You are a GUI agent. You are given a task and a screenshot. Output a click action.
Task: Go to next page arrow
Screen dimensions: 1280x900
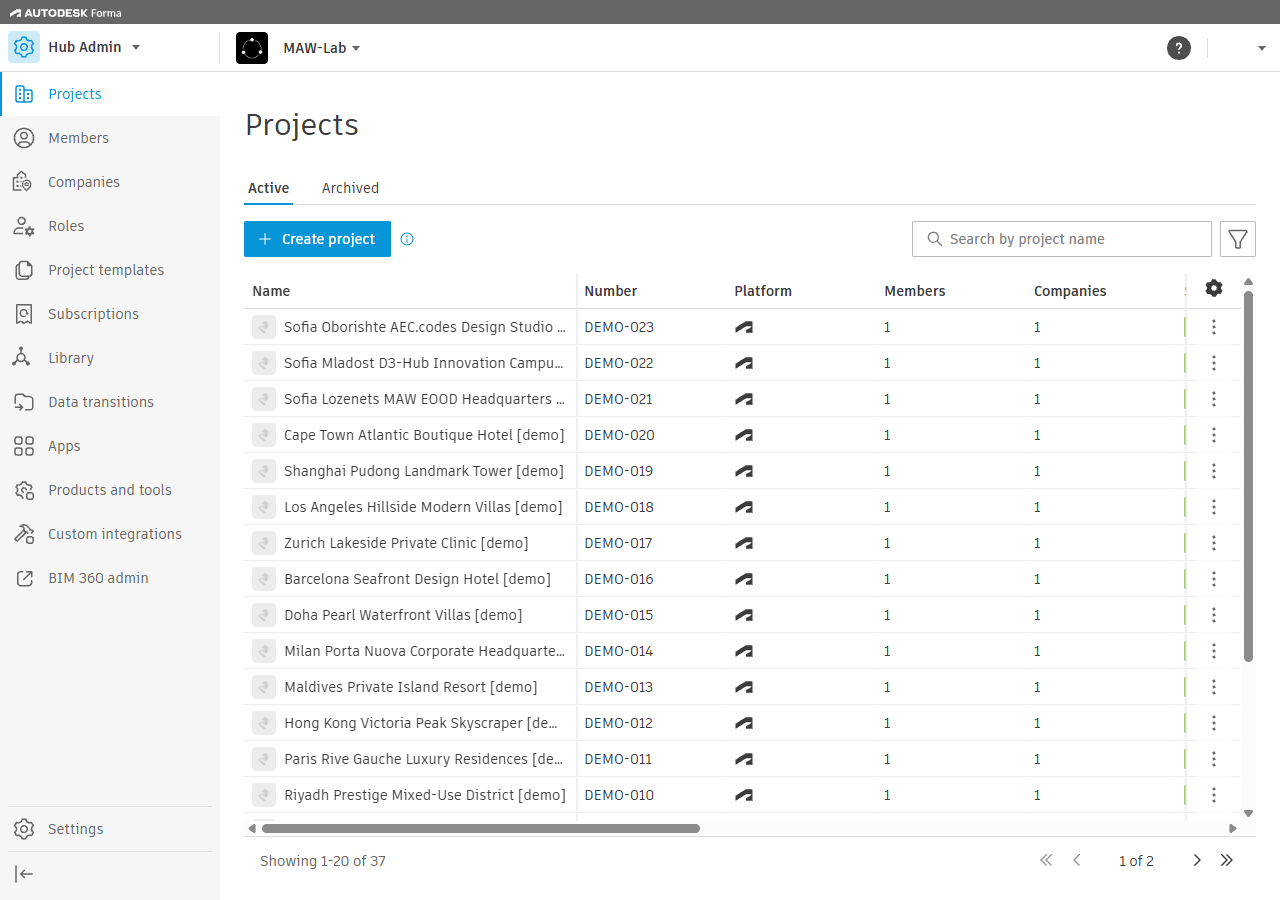click(x=1197, y=860)
